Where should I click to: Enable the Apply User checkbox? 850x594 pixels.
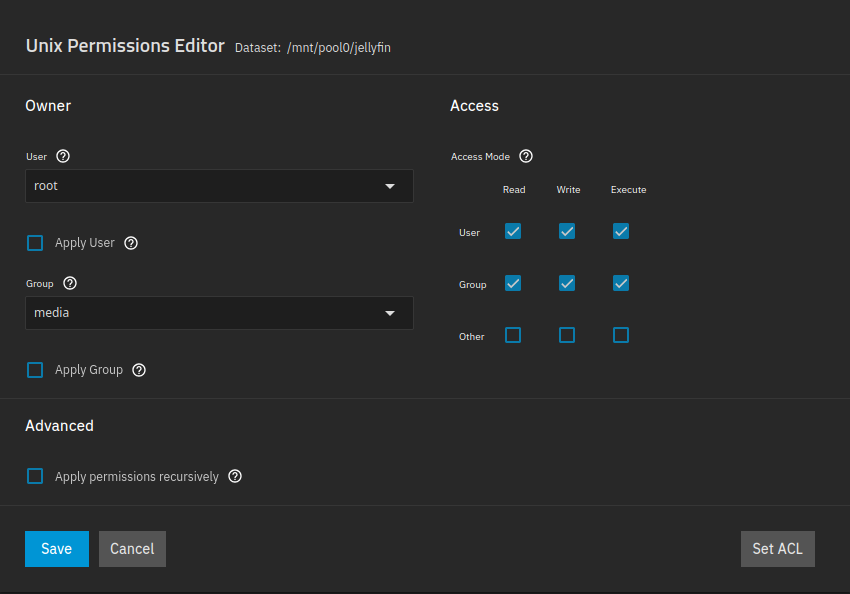[x=35, y=243]
